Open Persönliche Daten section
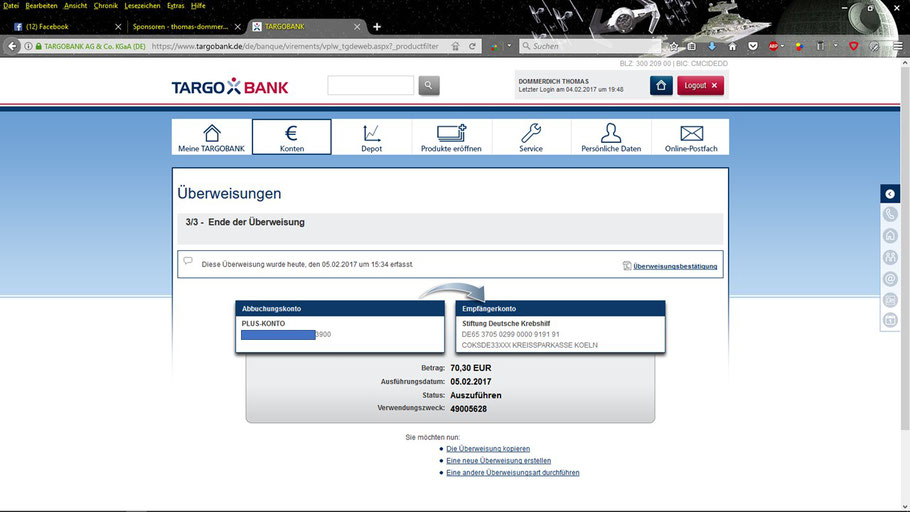Viewport: 910px width, 512px height. pos(611,137)
